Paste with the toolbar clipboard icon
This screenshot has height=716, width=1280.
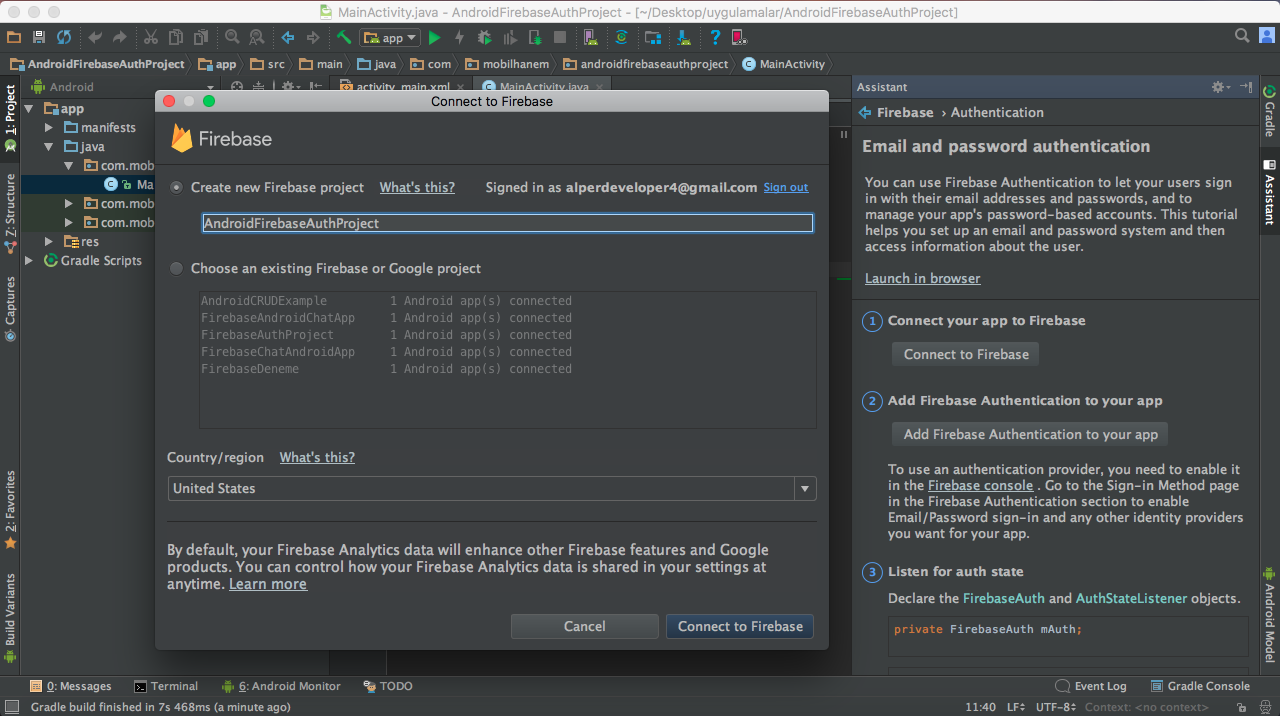[200, 38]
